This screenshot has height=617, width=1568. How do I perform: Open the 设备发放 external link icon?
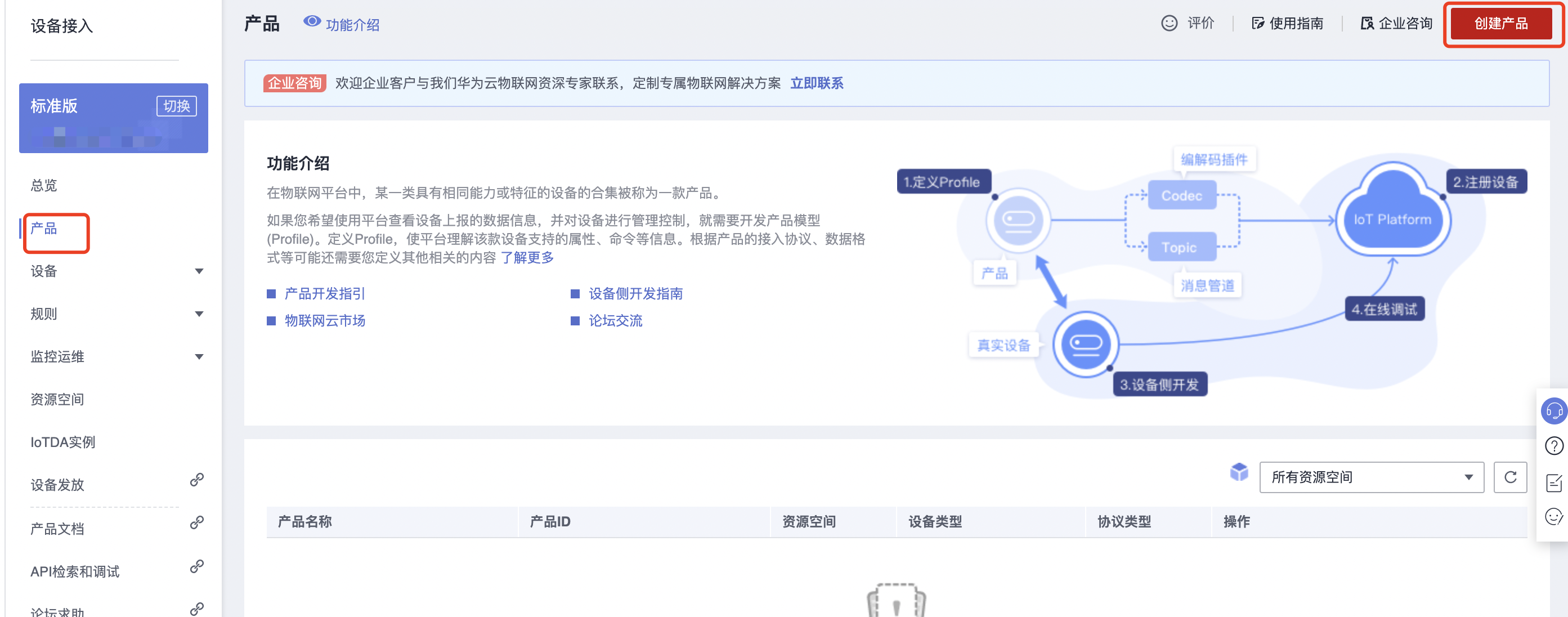coord(196,480)
